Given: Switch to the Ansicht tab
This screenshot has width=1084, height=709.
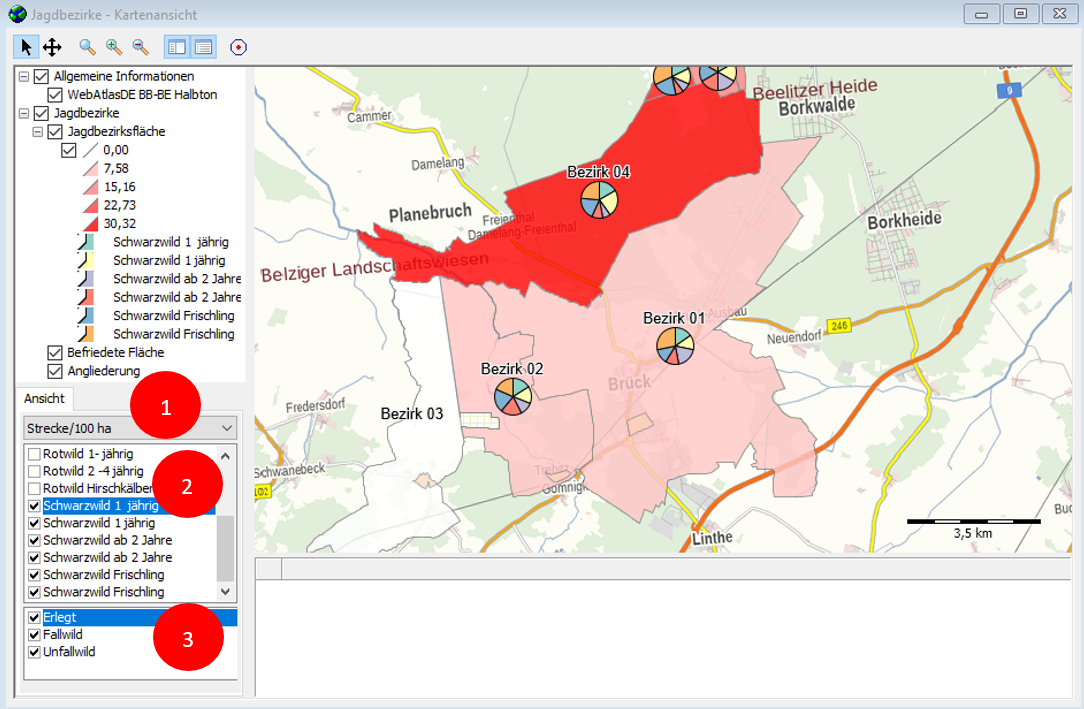Looking at the screenshot, I should [x=44, y=398].
